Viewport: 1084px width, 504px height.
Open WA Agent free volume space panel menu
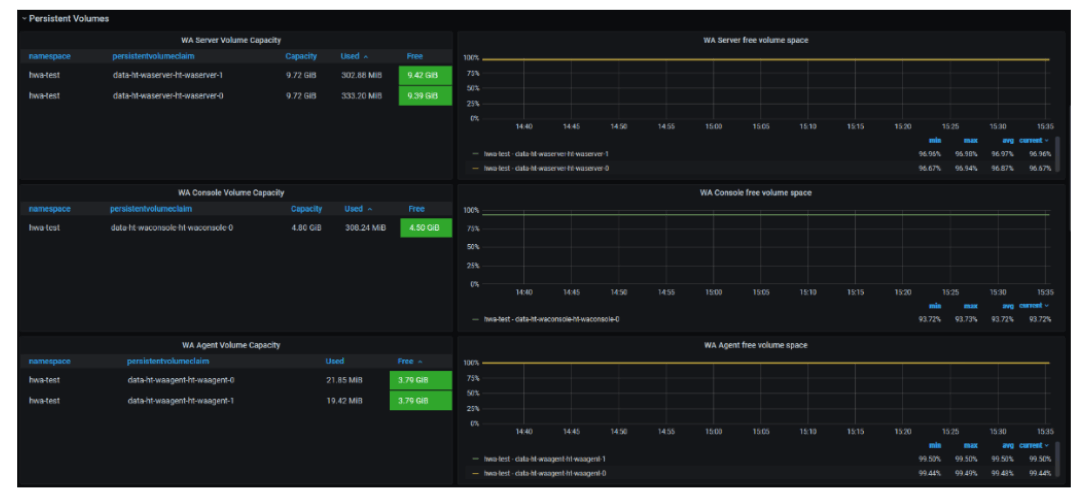click(755, 345)
